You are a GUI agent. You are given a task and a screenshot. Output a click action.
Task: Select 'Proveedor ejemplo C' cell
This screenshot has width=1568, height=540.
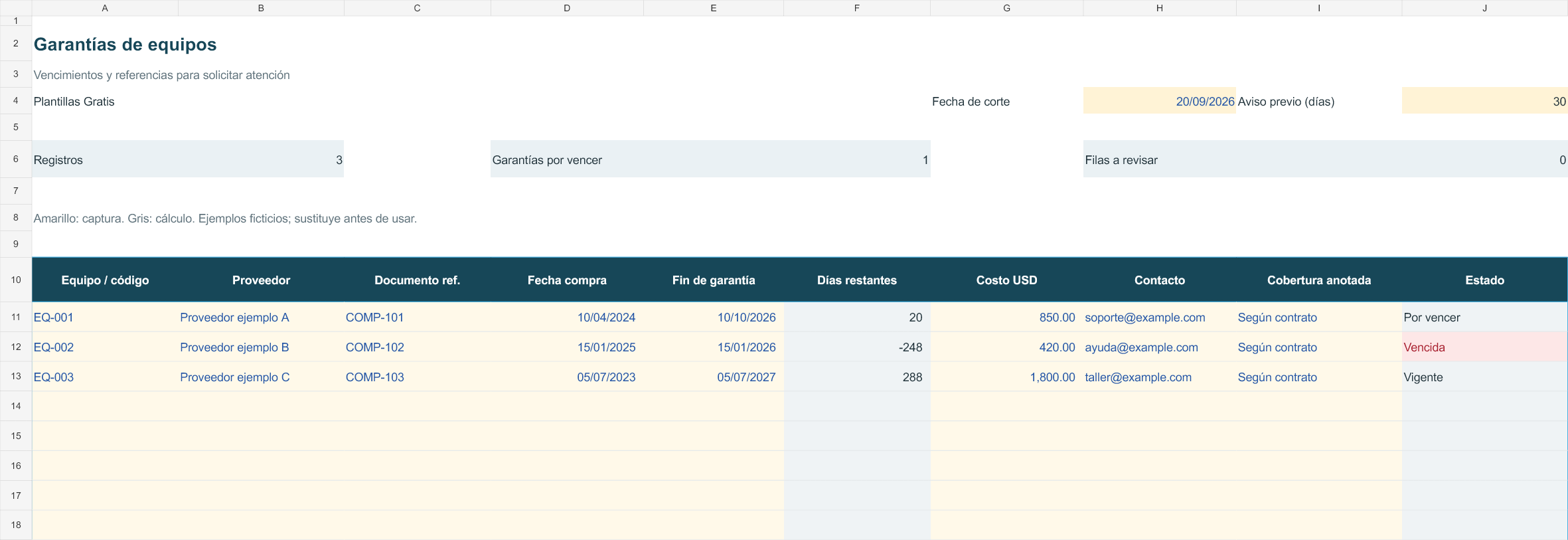261,377
